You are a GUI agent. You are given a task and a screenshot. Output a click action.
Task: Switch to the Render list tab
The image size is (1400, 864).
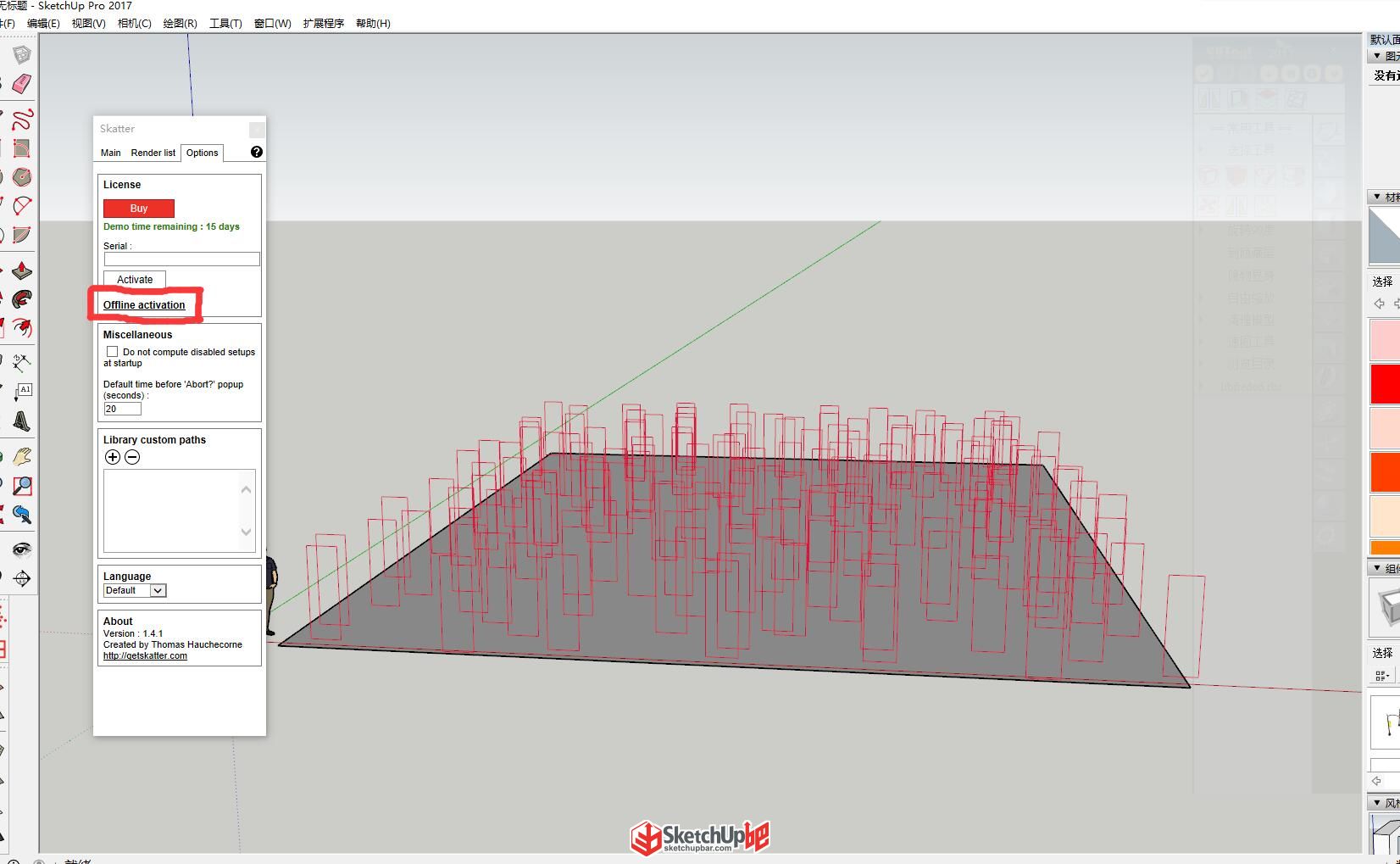153,153
